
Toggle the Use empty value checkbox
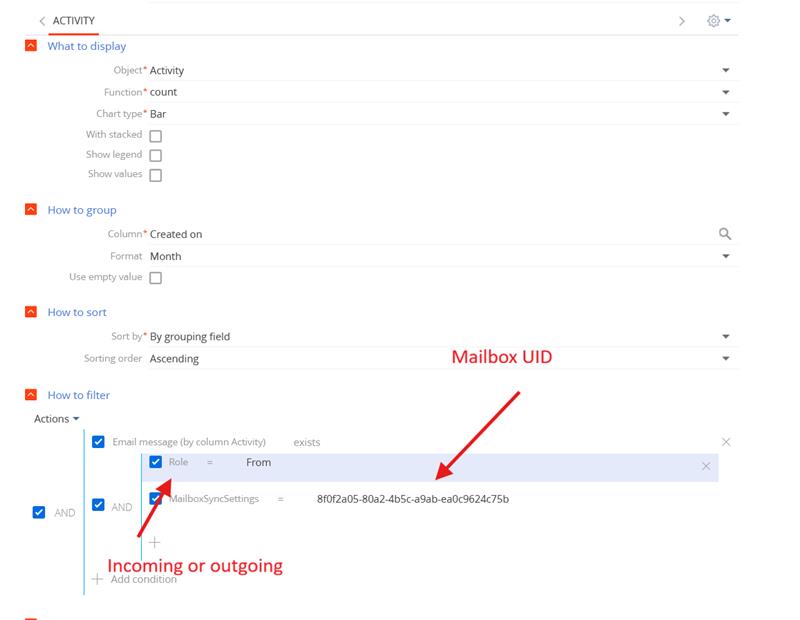(155, 278)
